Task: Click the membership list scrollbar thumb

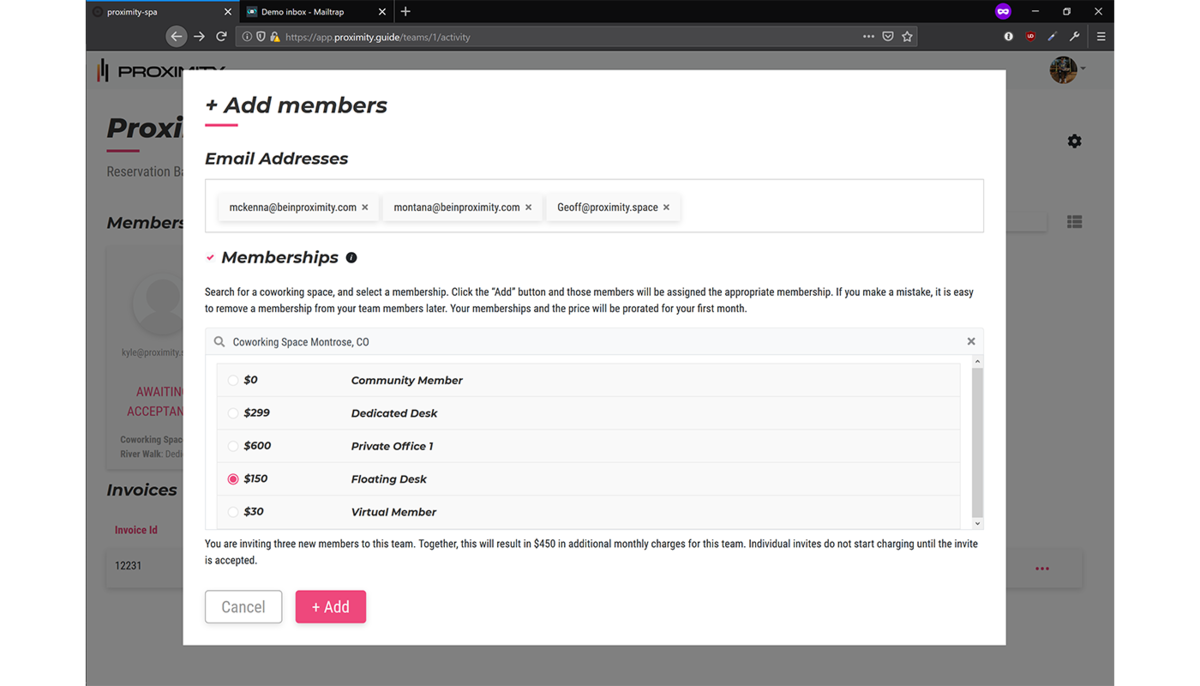Action: coord(977,442)
